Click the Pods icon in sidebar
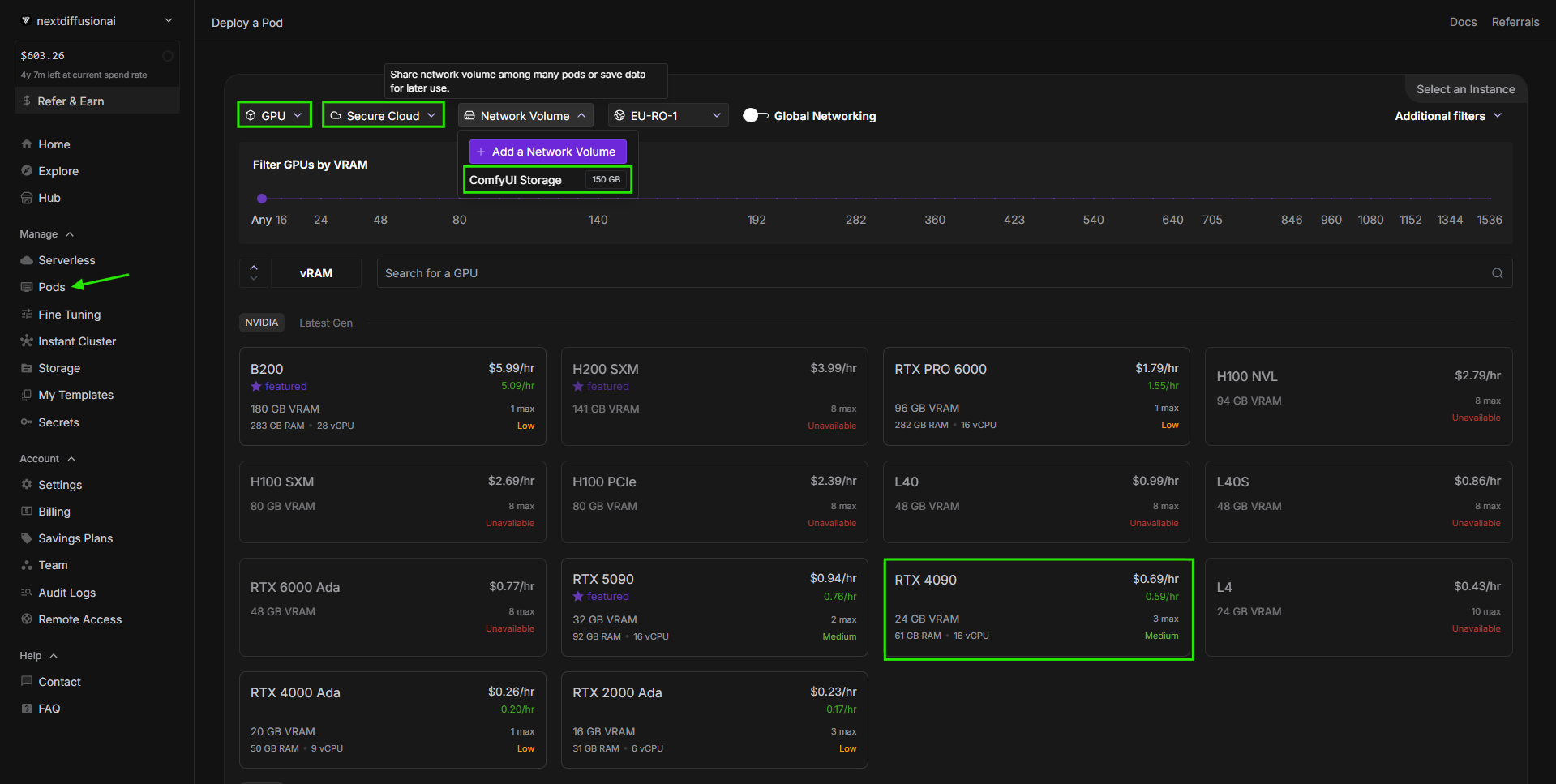 [27, 287]
